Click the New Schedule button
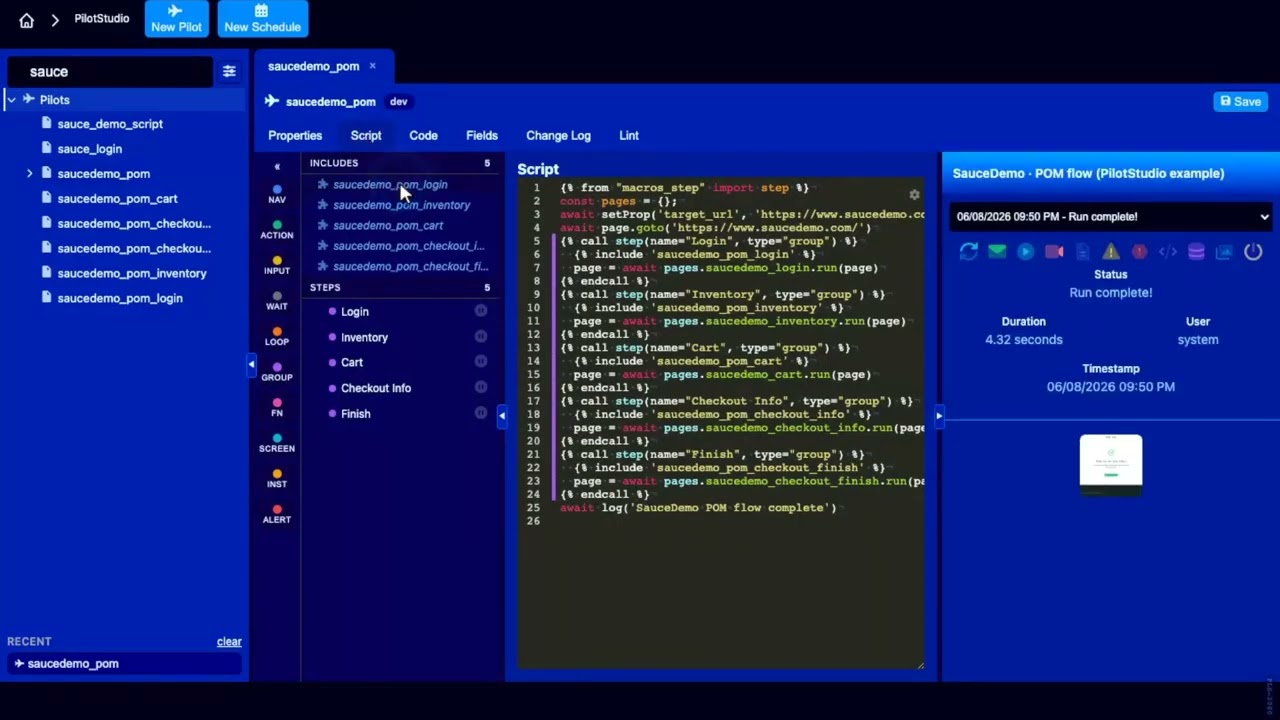This screenshot has height=720, width=1280. pos(262,19)
